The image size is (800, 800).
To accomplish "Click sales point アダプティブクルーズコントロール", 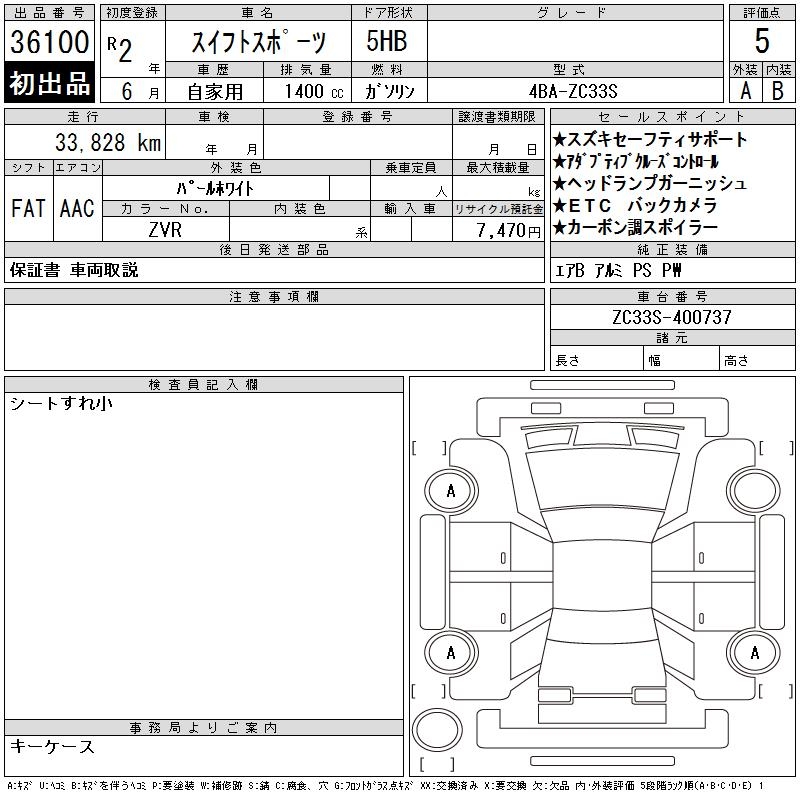I will click(x=636, y=161).
